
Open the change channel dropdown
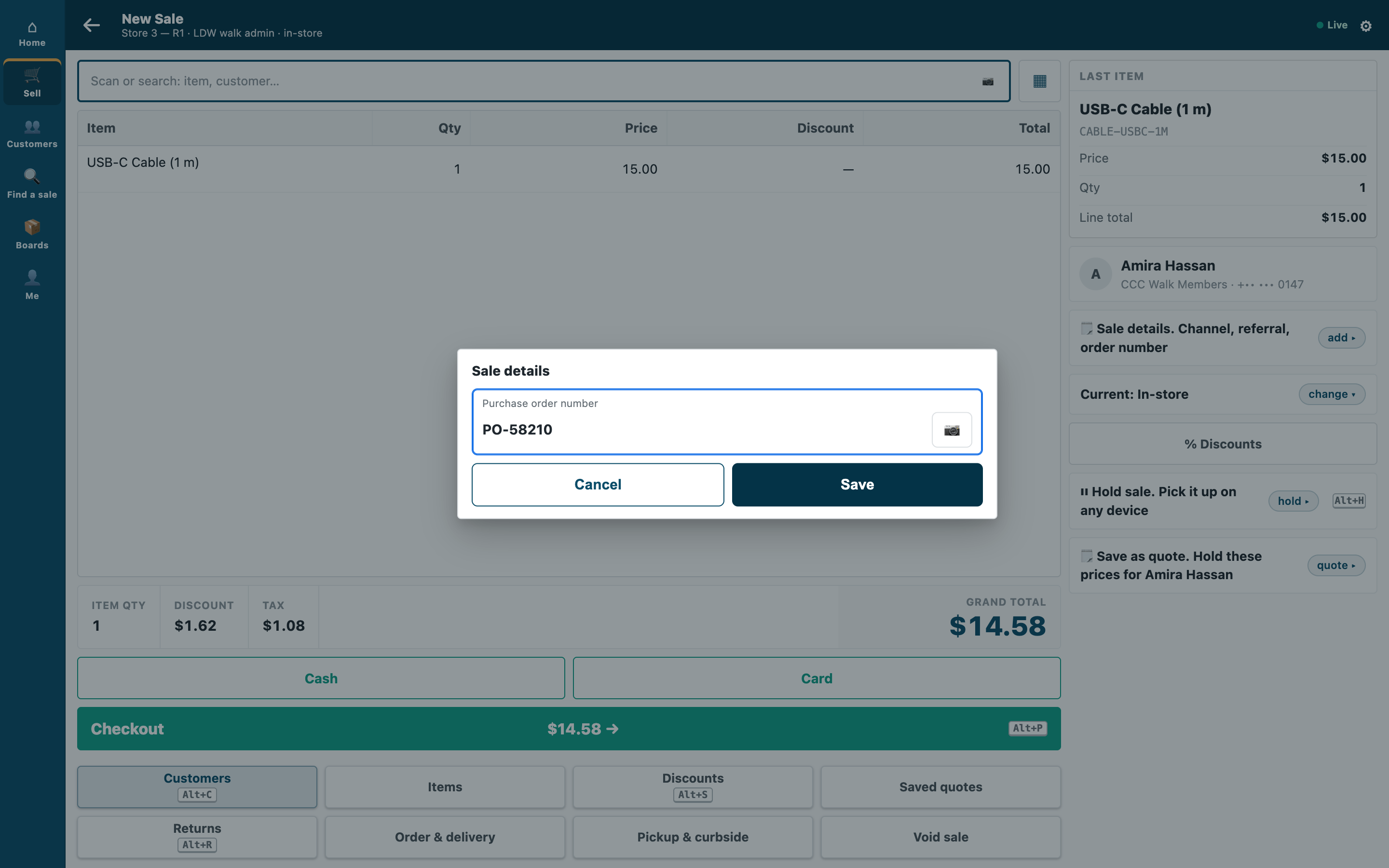point(1332,394)
